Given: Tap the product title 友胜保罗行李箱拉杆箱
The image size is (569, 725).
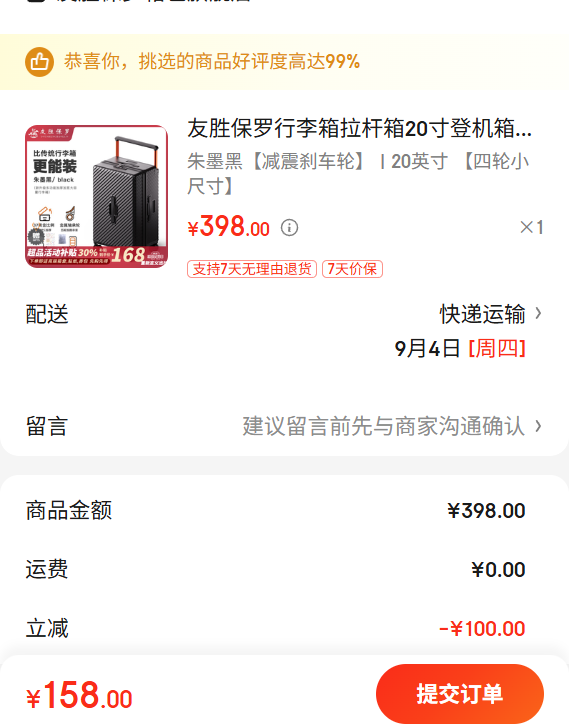Looking at the screenshot, I should tap(360, 129).
